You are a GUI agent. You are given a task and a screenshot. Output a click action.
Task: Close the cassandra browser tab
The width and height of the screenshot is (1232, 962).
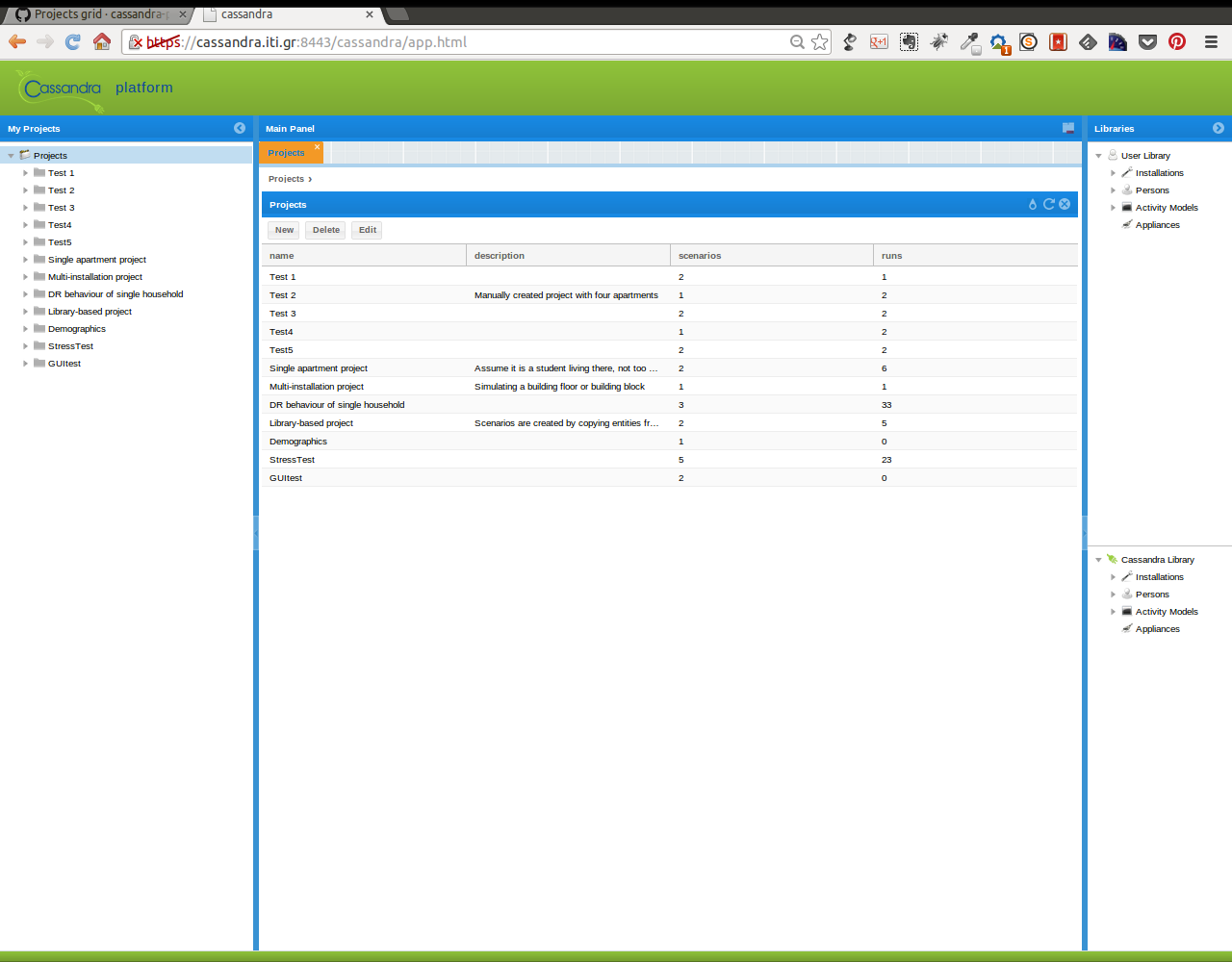pyautogui.click(x=370, y=14)
